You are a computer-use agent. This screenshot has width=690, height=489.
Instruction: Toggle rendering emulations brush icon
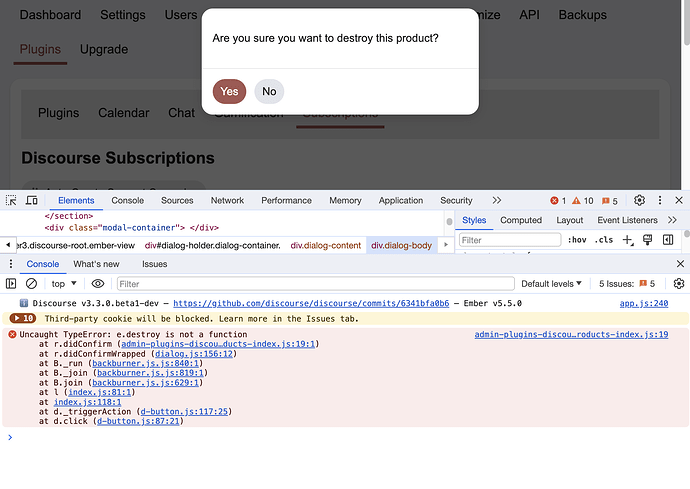(647, 240)
